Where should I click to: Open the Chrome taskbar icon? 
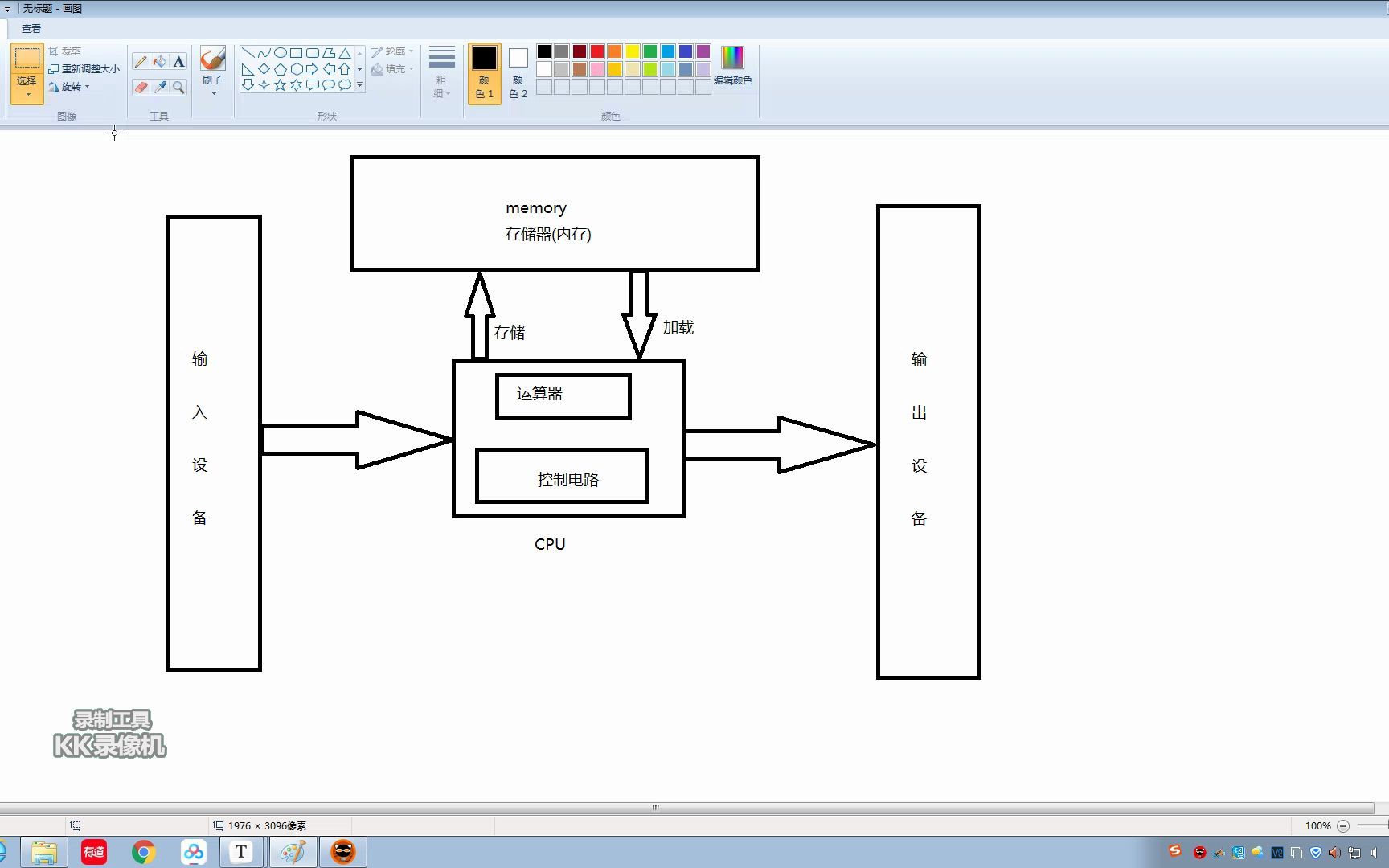coord(144,852)
